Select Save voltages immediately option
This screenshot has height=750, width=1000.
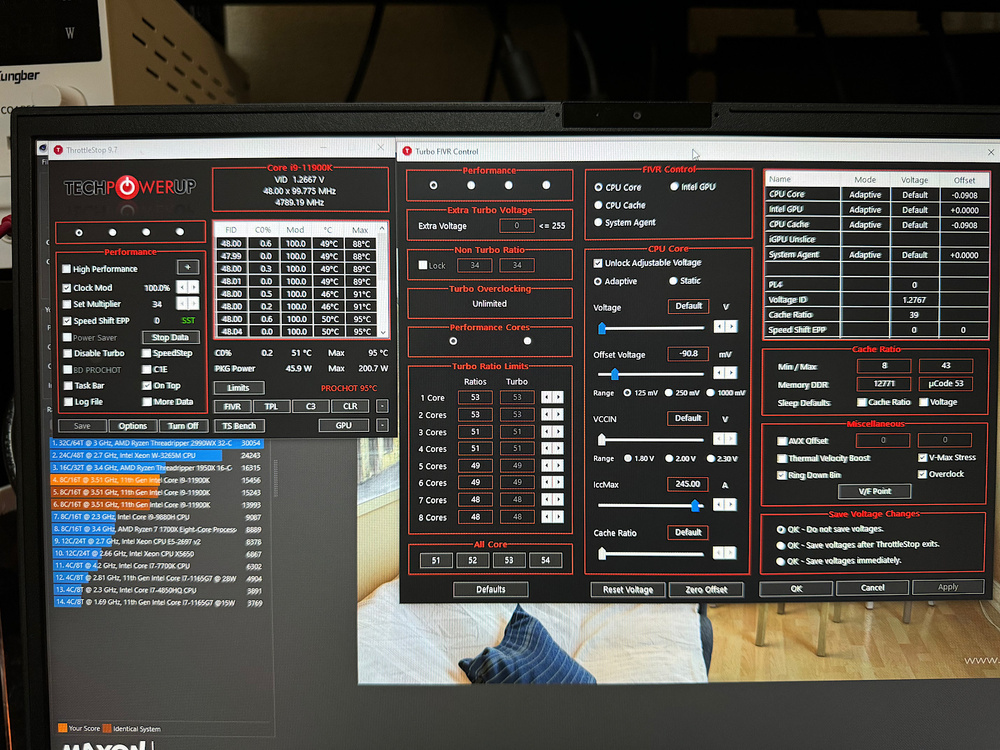pyautogui.click(x=781, y=561)
